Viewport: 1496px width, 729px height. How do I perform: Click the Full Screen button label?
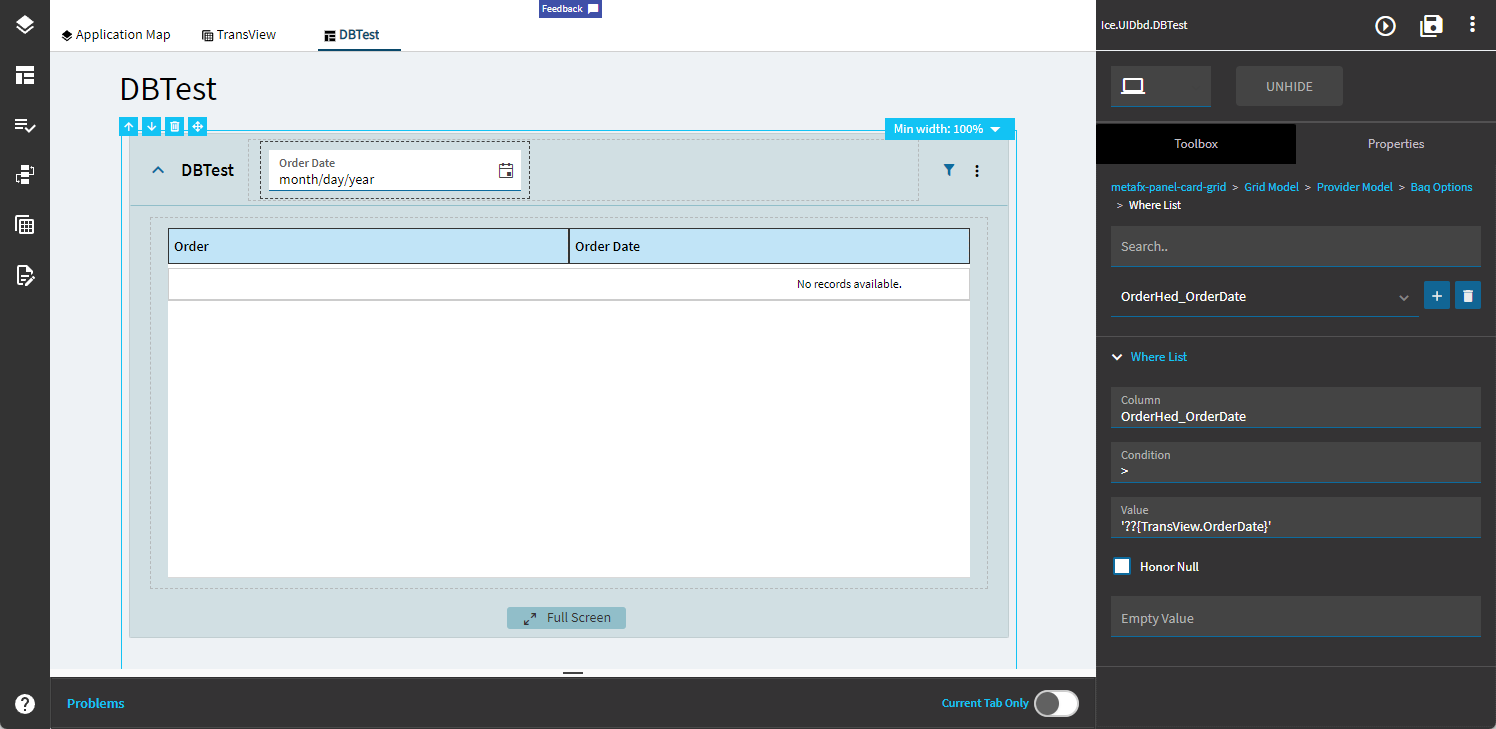pos(578,618)
